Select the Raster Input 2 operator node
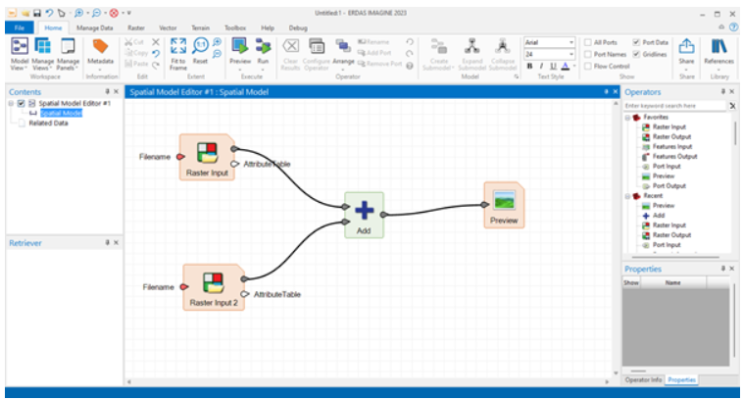The width and height of the screenshot is (743, 400). click(x=214, y=287)
